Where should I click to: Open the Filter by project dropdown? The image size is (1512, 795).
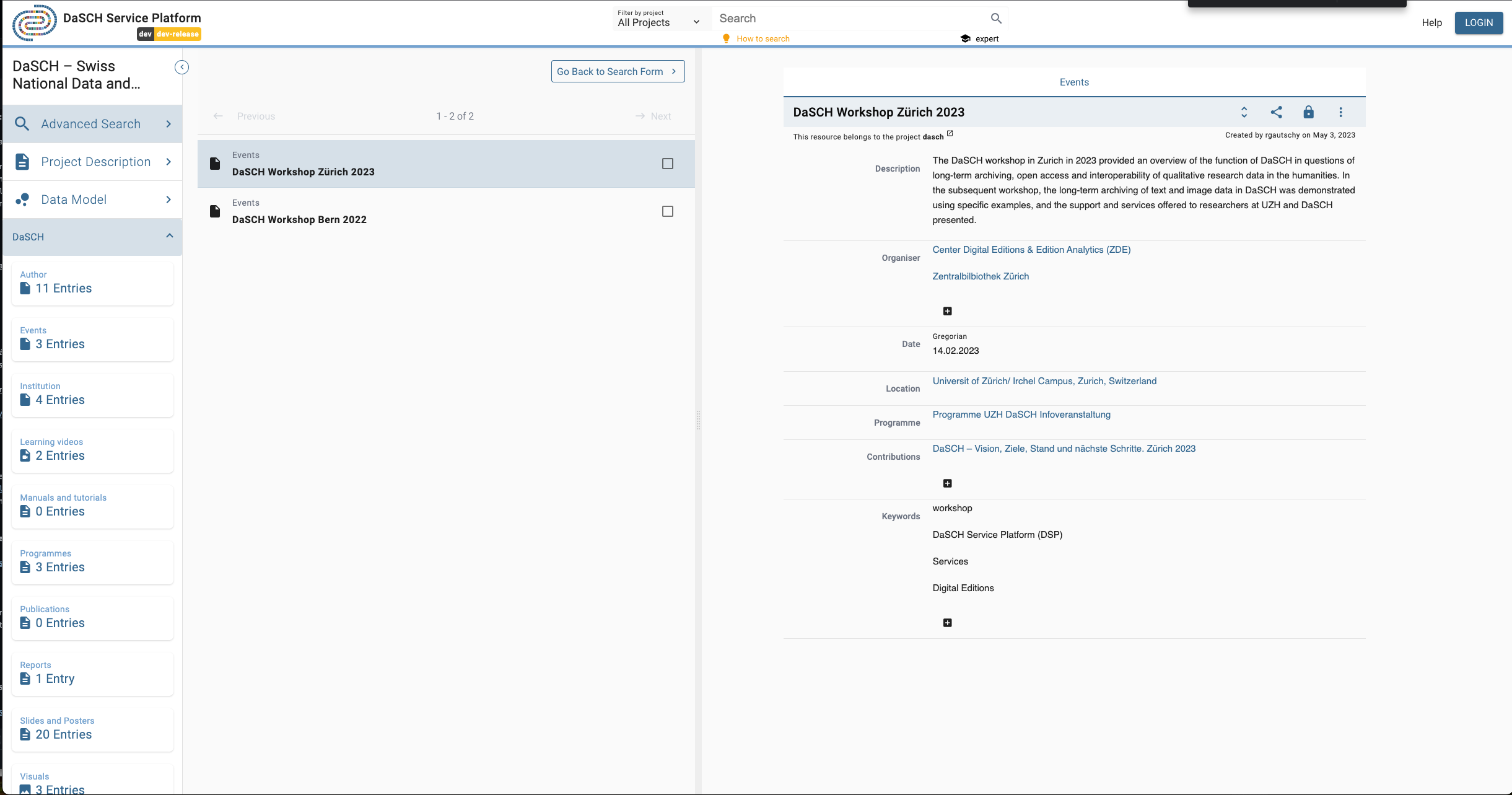pos(658,19)
